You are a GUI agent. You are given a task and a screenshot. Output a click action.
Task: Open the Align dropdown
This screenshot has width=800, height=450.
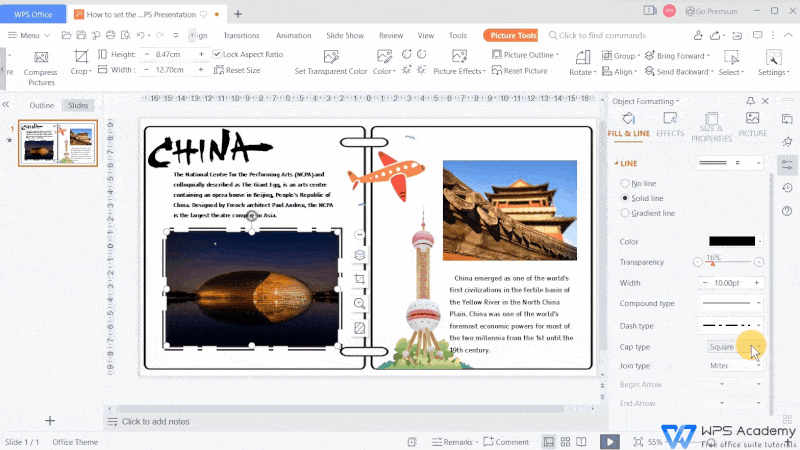pyautogui.click(x=635, y=72)
